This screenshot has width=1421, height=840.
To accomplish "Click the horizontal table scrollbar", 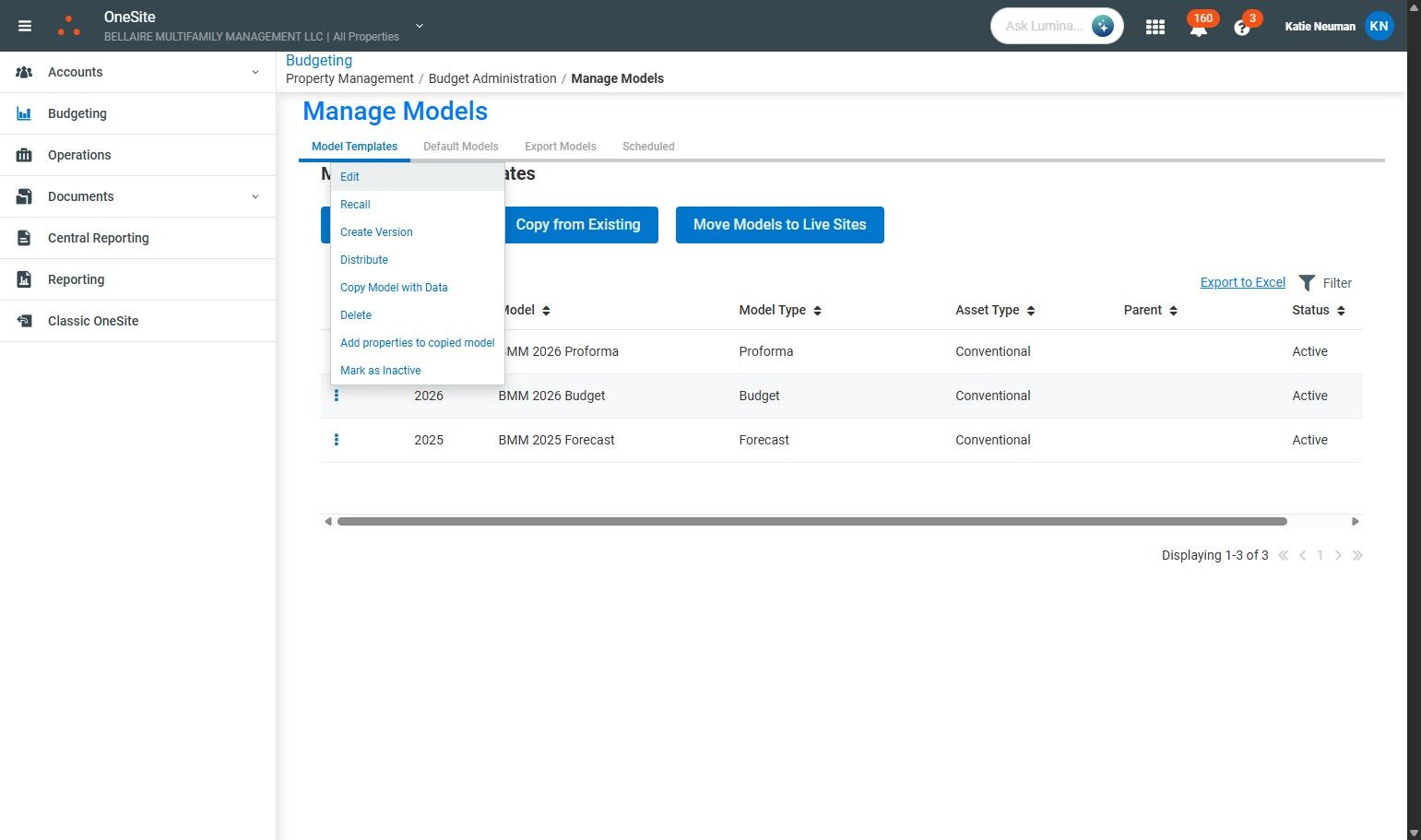I will pos(811,522).
